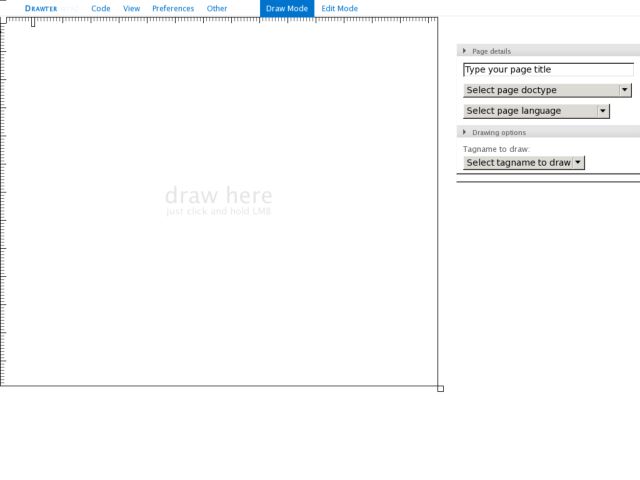Click the Drawter logo
Screen dimensions: 640x480
point(41,8)
